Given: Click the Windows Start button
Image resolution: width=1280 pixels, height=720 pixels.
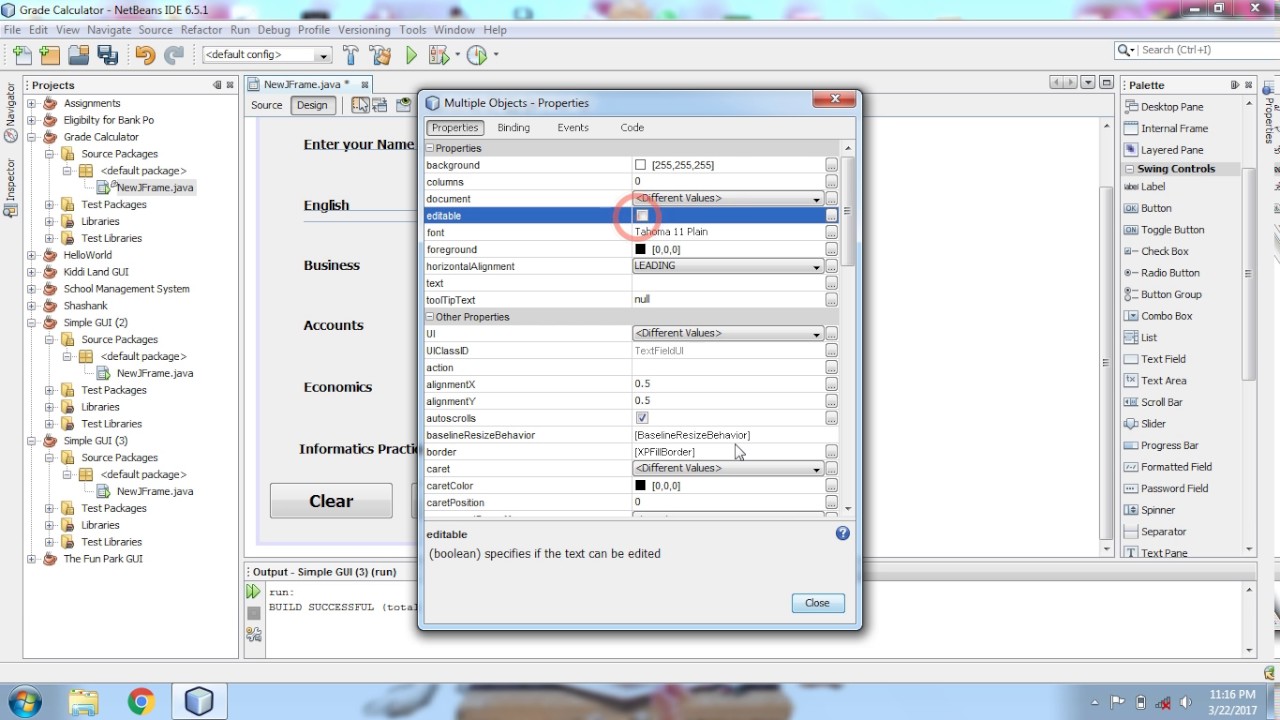Looking at the screenshot, I should pos(23,701).
